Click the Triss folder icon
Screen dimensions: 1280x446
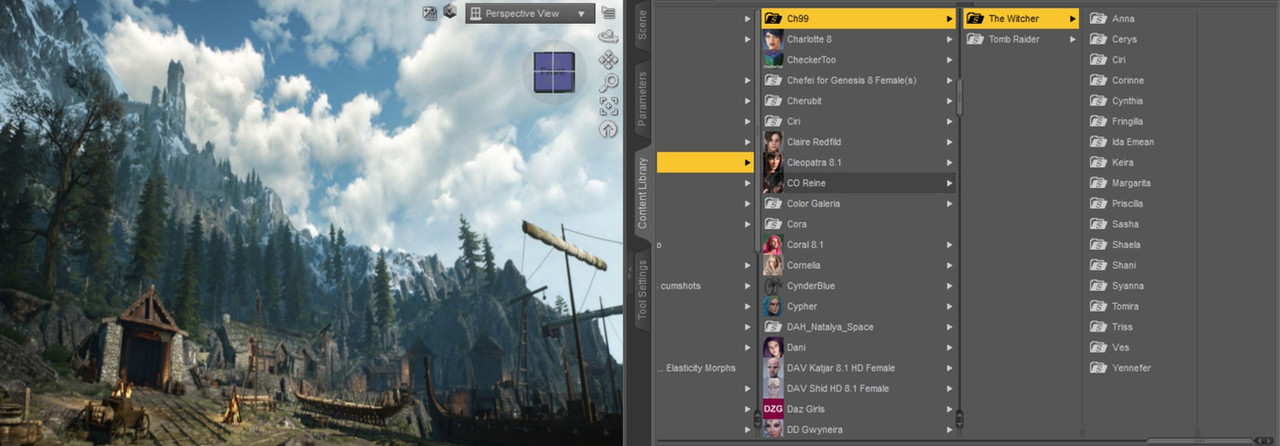(1098, 327)
